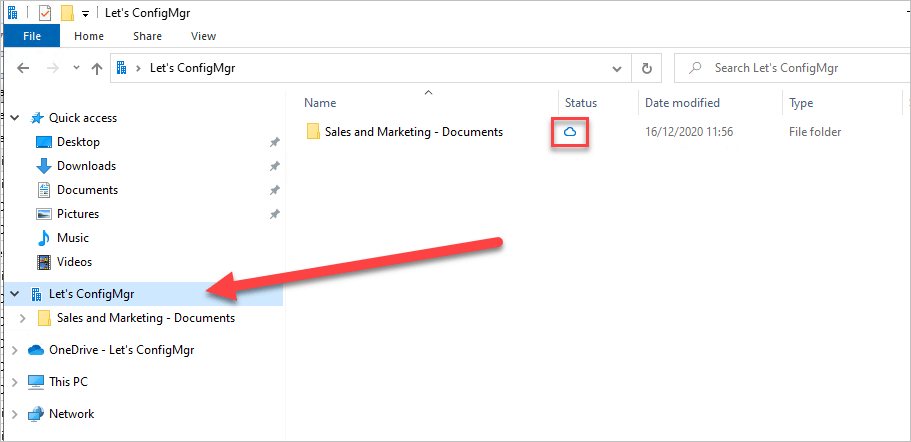Click the folder icon in the file list
Screen dimensions: 911x442
point(314,132)
